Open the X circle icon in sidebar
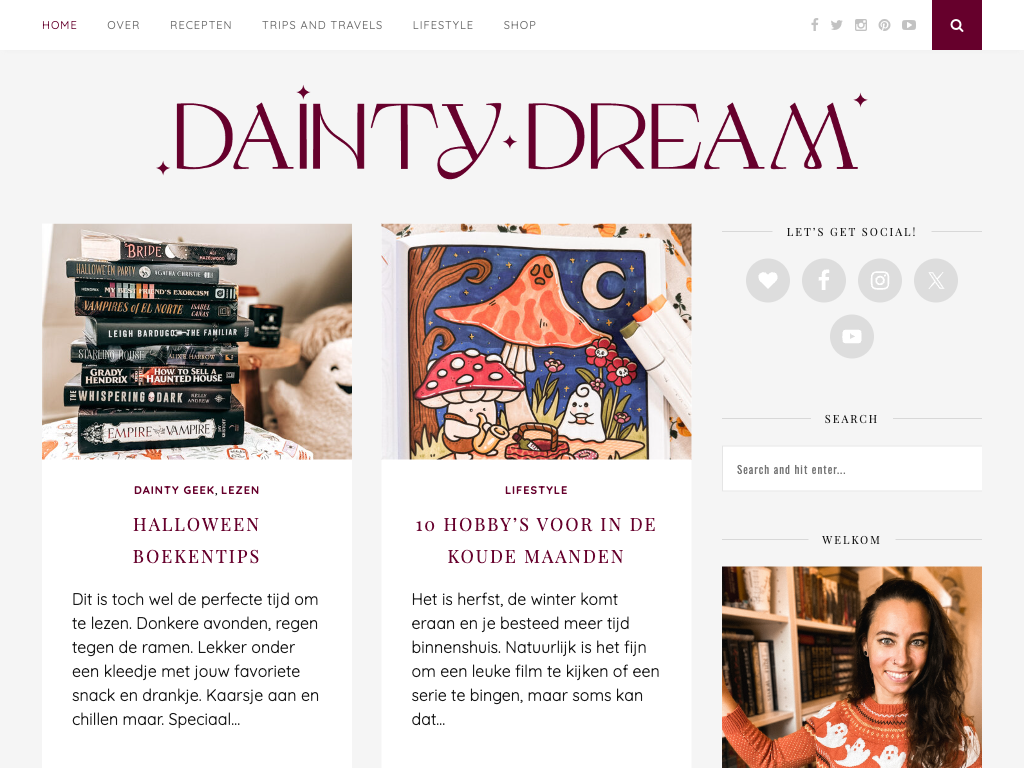 pyautogui.click(x=936, y=280)
